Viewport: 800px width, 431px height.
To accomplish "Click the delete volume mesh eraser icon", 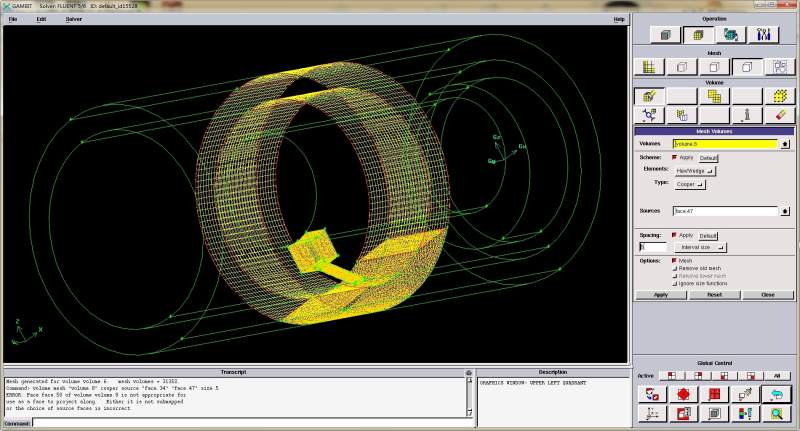I will point(780,115).
